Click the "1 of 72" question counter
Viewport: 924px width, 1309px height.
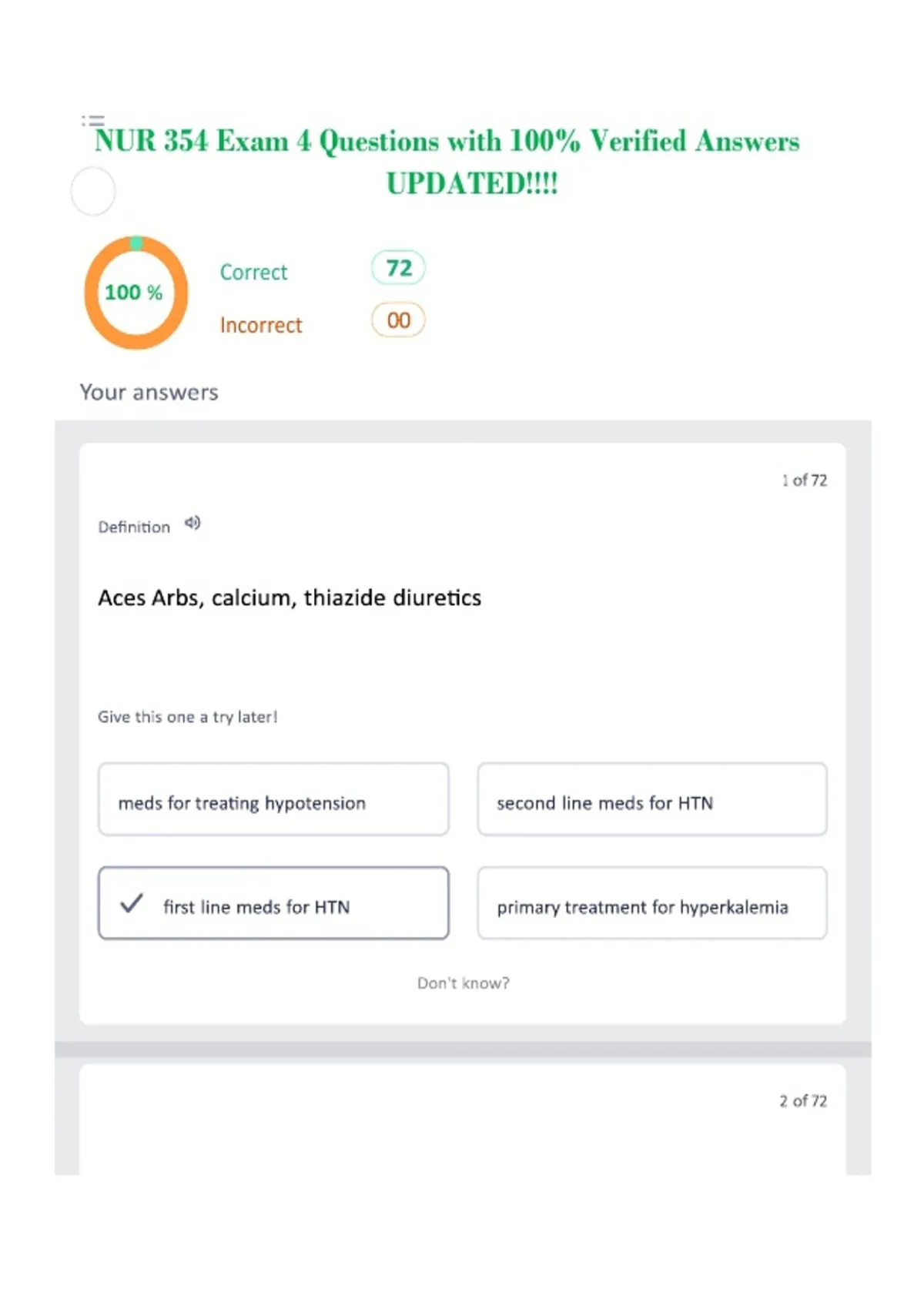click(804, 480)
